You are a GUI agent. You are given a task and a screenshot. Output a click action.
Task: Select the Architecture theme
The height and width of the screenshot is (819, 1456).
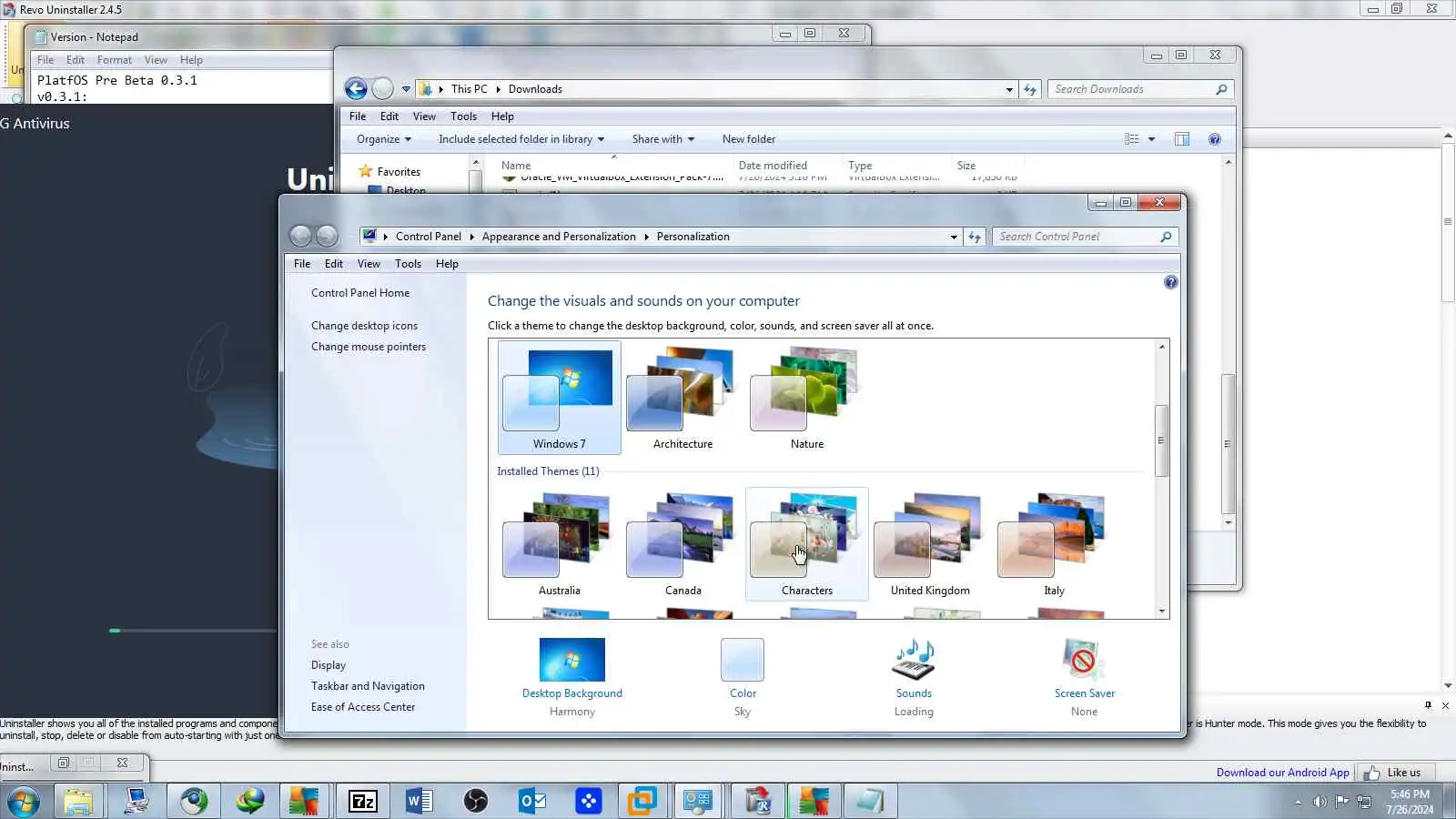coord(682,398)
